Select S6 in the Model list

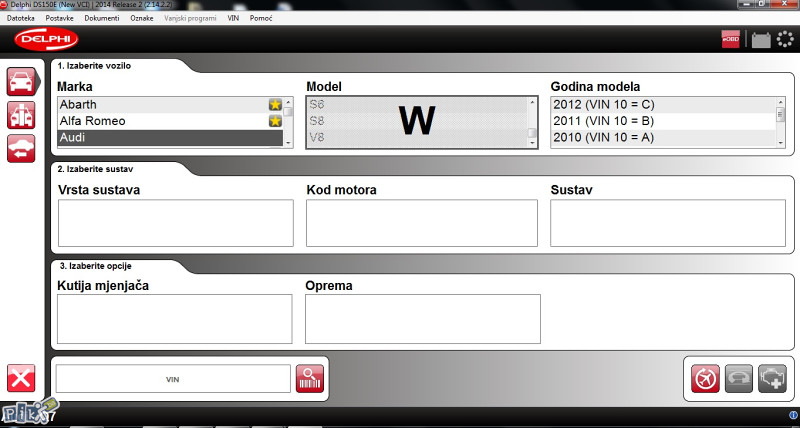tap(417, 105)
